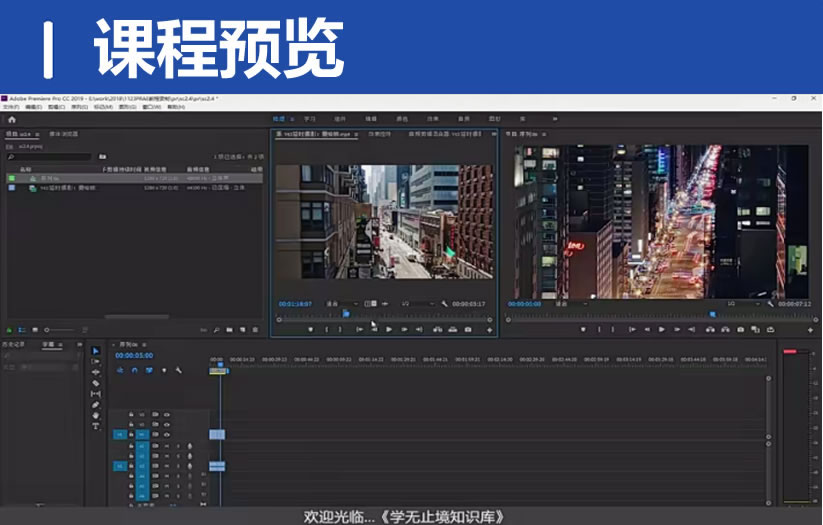Select the Ripple Edit tool
This screenshot has width=823, height=525.
tap(96, 372)
